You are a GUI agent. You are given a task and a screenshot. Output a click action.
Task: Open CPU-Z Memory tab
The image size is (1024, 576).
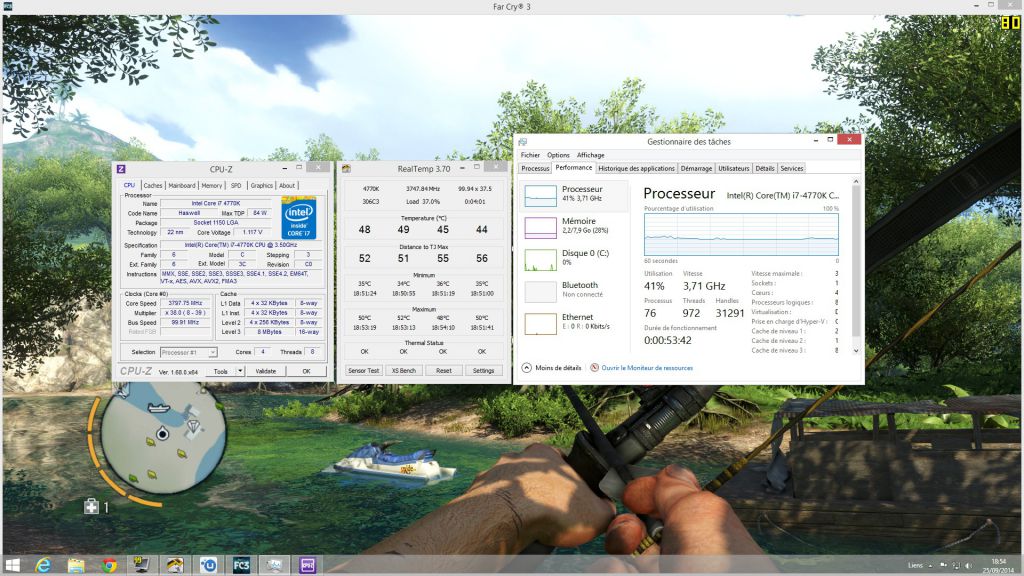point(212,185)
